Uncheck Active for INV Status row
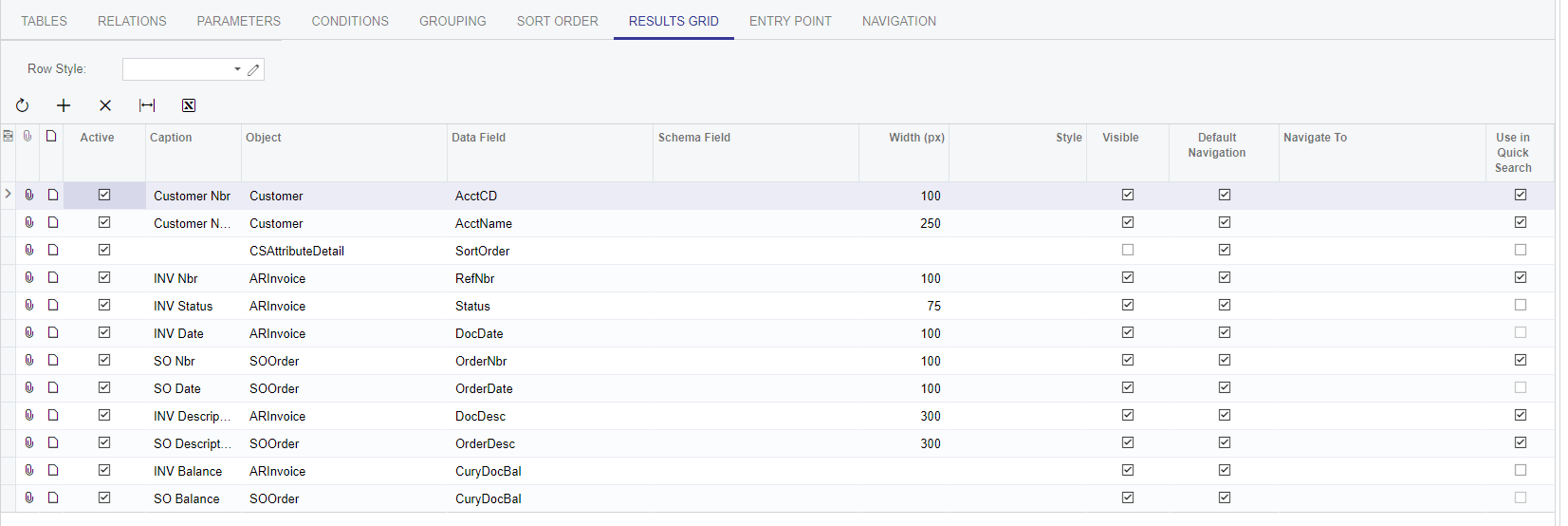Screen dimensions: 1568x526 pos(104,305)
